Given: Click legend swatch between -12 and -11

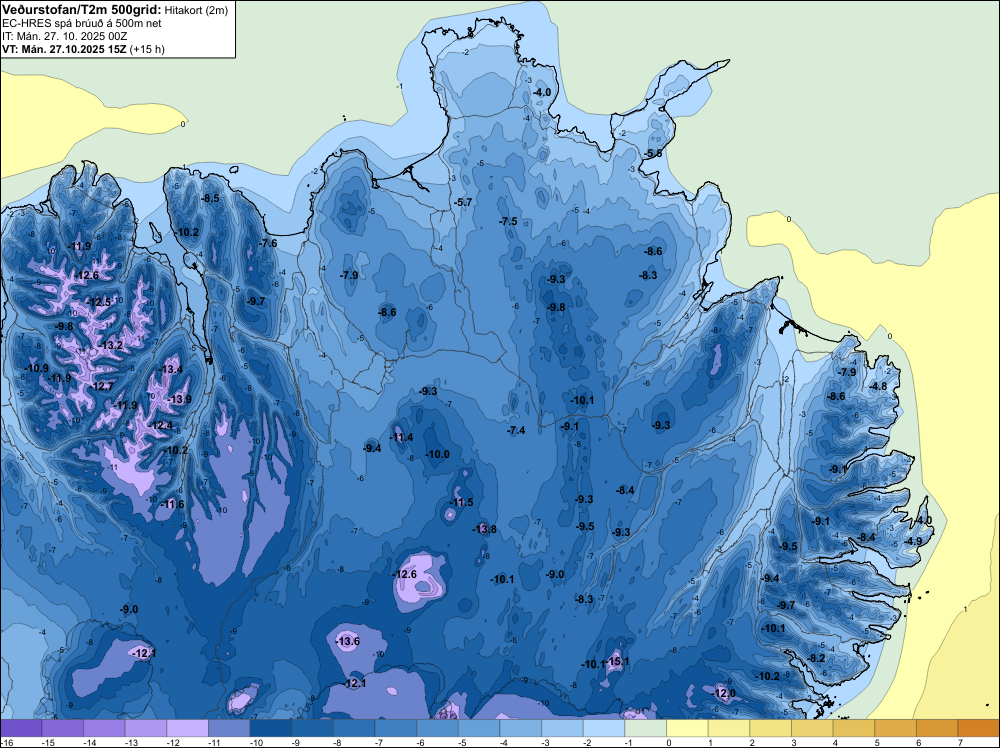Looking at the screenshot, I should pos(188,728).
